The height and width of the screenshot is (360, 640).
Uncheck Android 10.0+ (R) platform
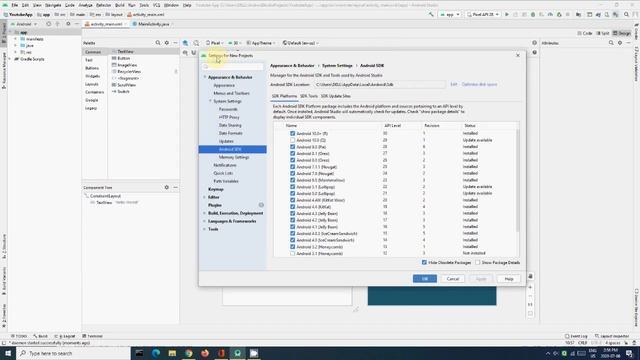(292, 133)
